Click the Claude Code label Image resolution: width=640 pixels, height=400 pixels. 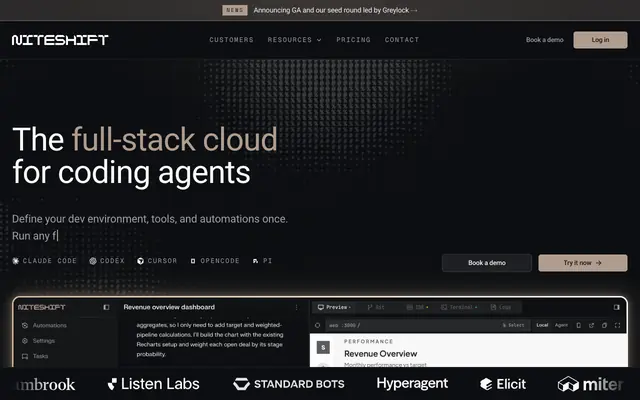pos(50,261)
